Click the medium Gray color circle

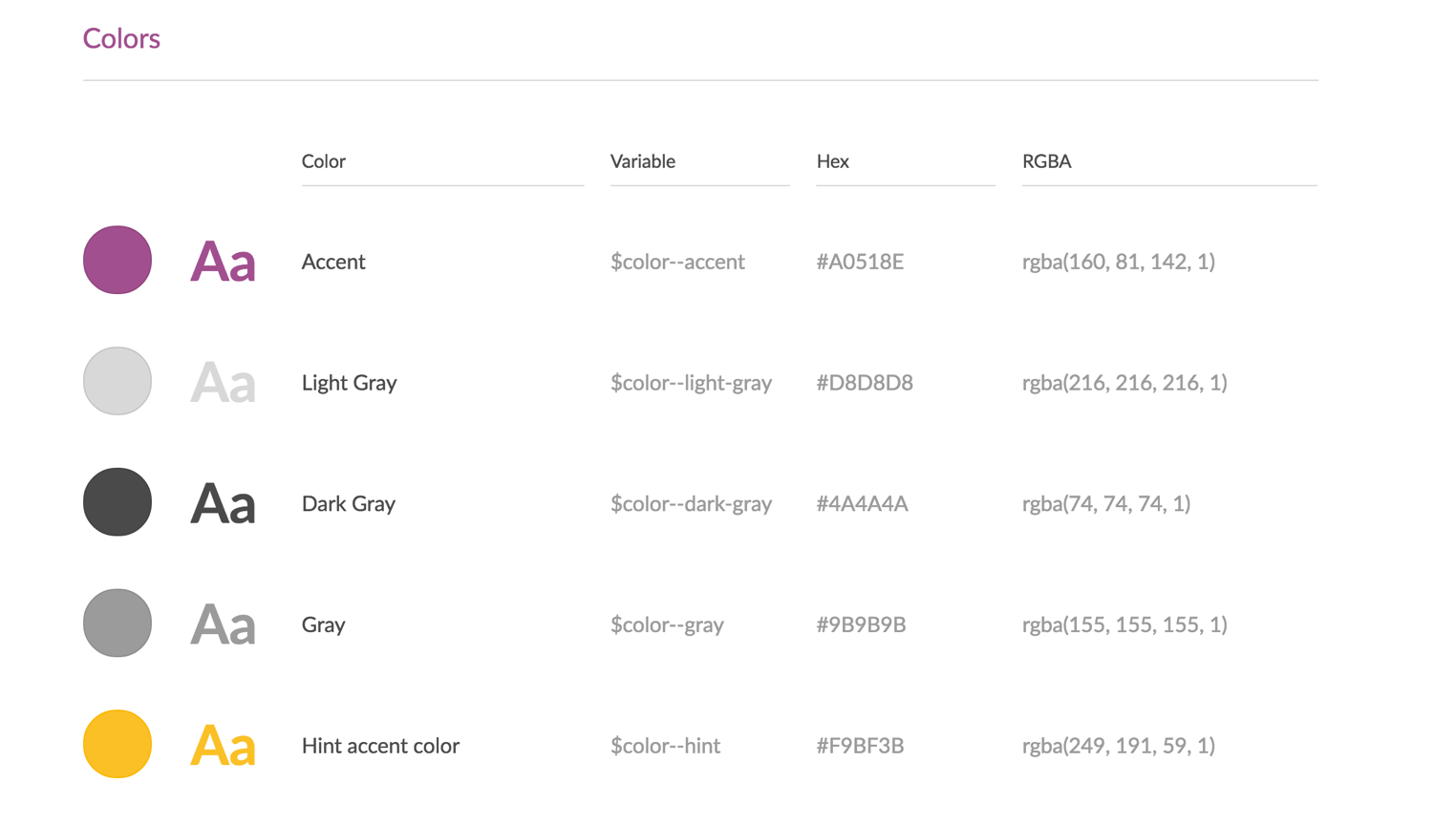118,624
